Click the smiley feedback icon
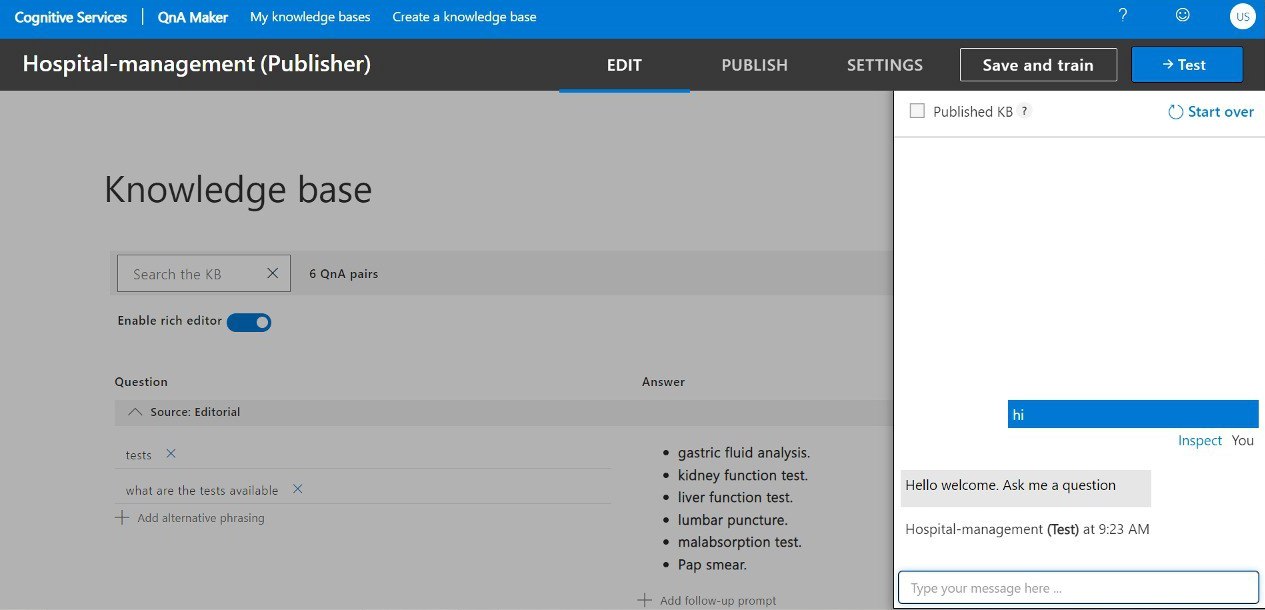Viewport: 1265px width, 610px height. click(x=1183, y=15)
